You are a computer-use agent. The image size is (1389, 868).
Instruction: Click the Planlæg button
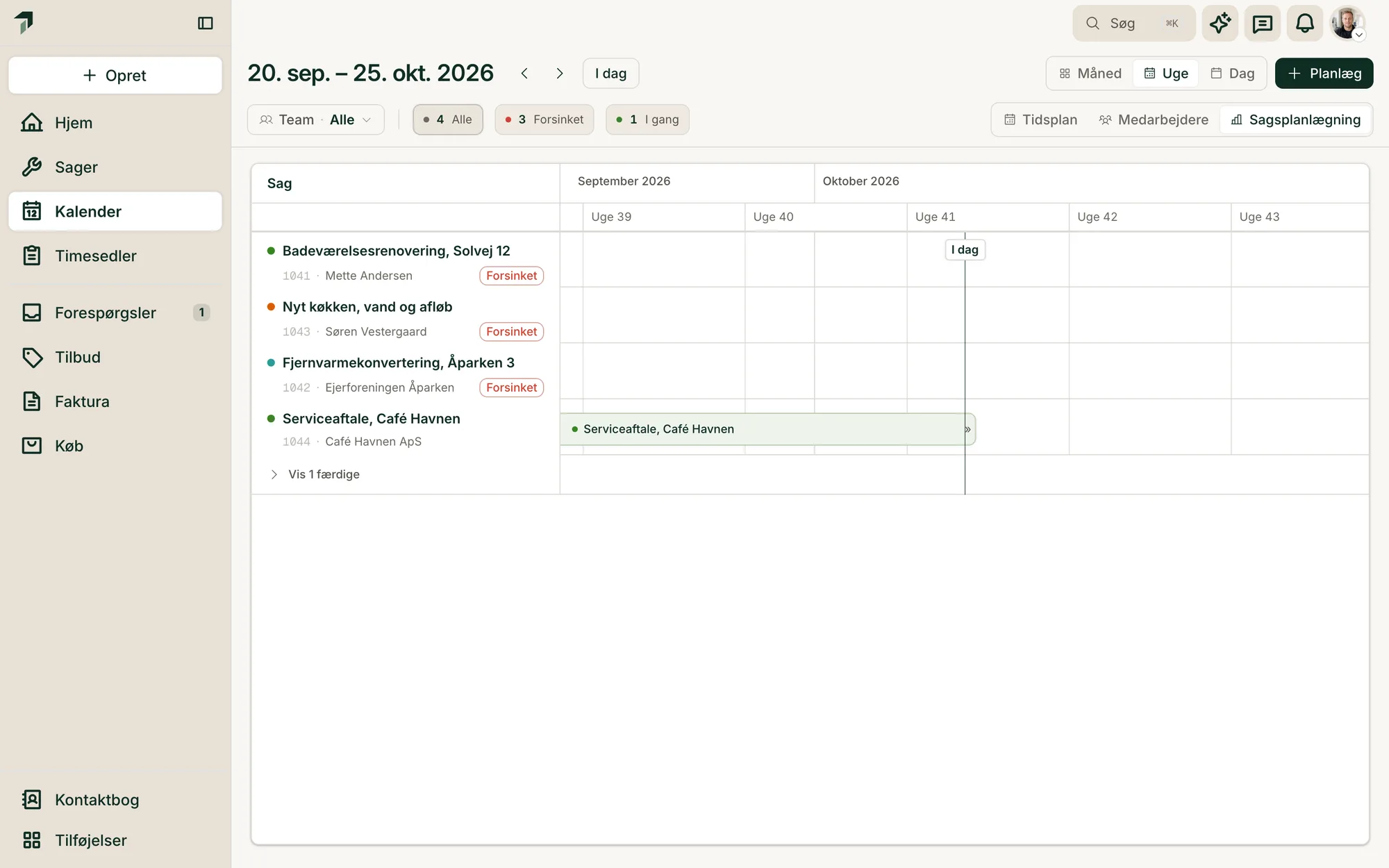coord(1324,74)
